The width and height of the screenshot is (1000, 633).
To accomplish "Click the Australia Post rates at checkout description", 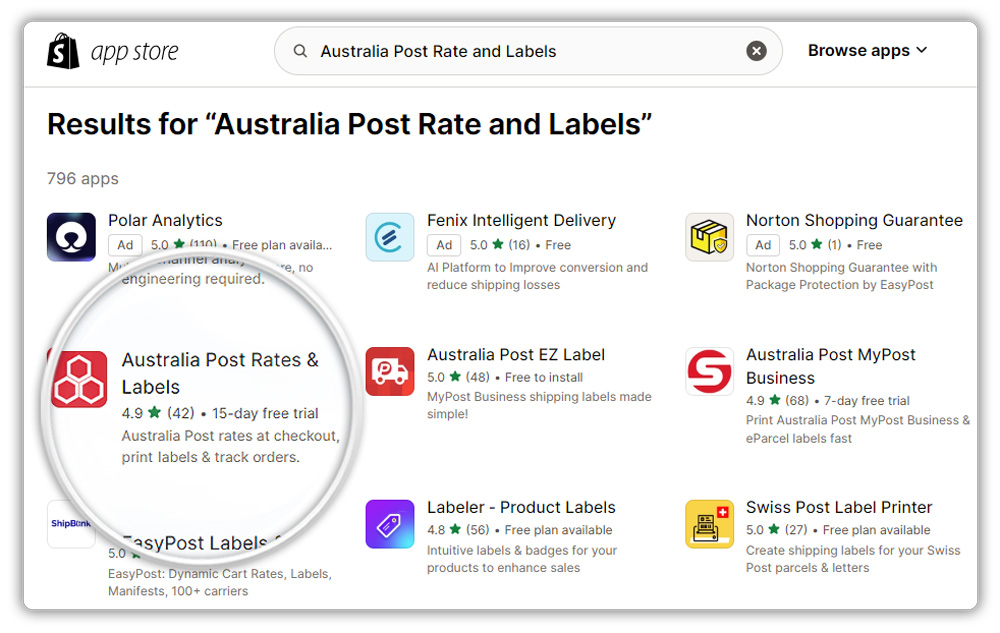I will pos(230,446).
